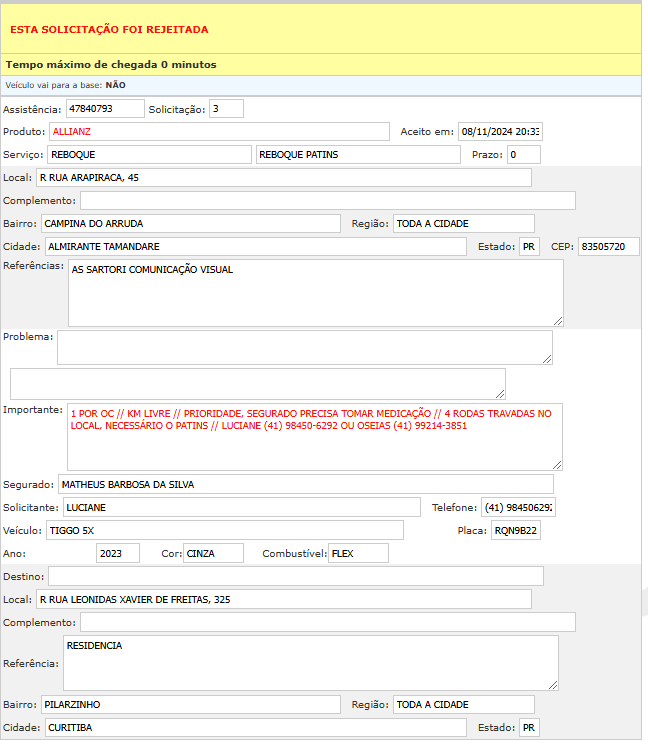Click the Combustível field showing FLEX

[x=358, y=553]
